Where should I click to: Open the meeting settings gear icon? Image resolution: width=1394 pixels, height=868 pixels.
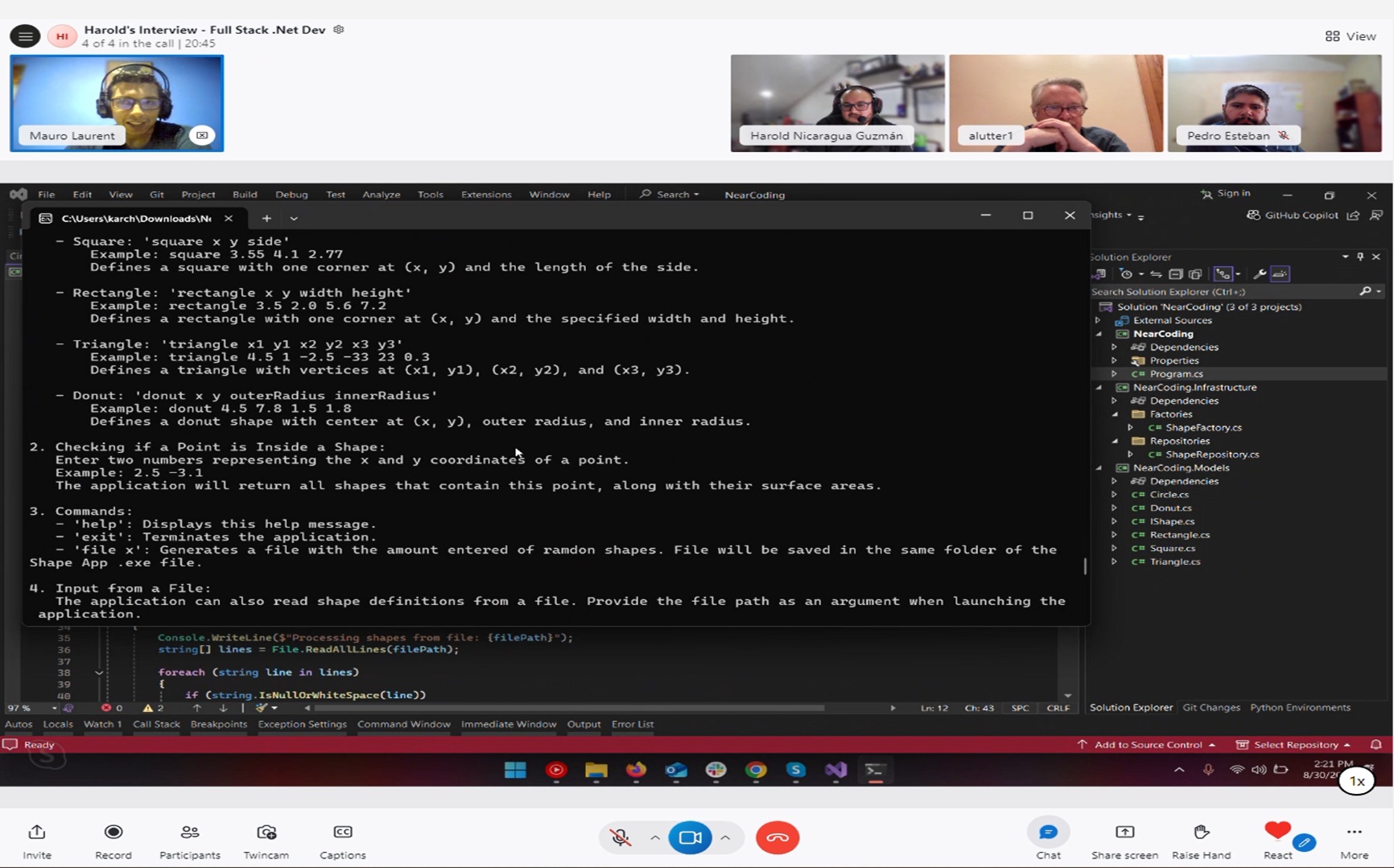click(x=339, y=30)
